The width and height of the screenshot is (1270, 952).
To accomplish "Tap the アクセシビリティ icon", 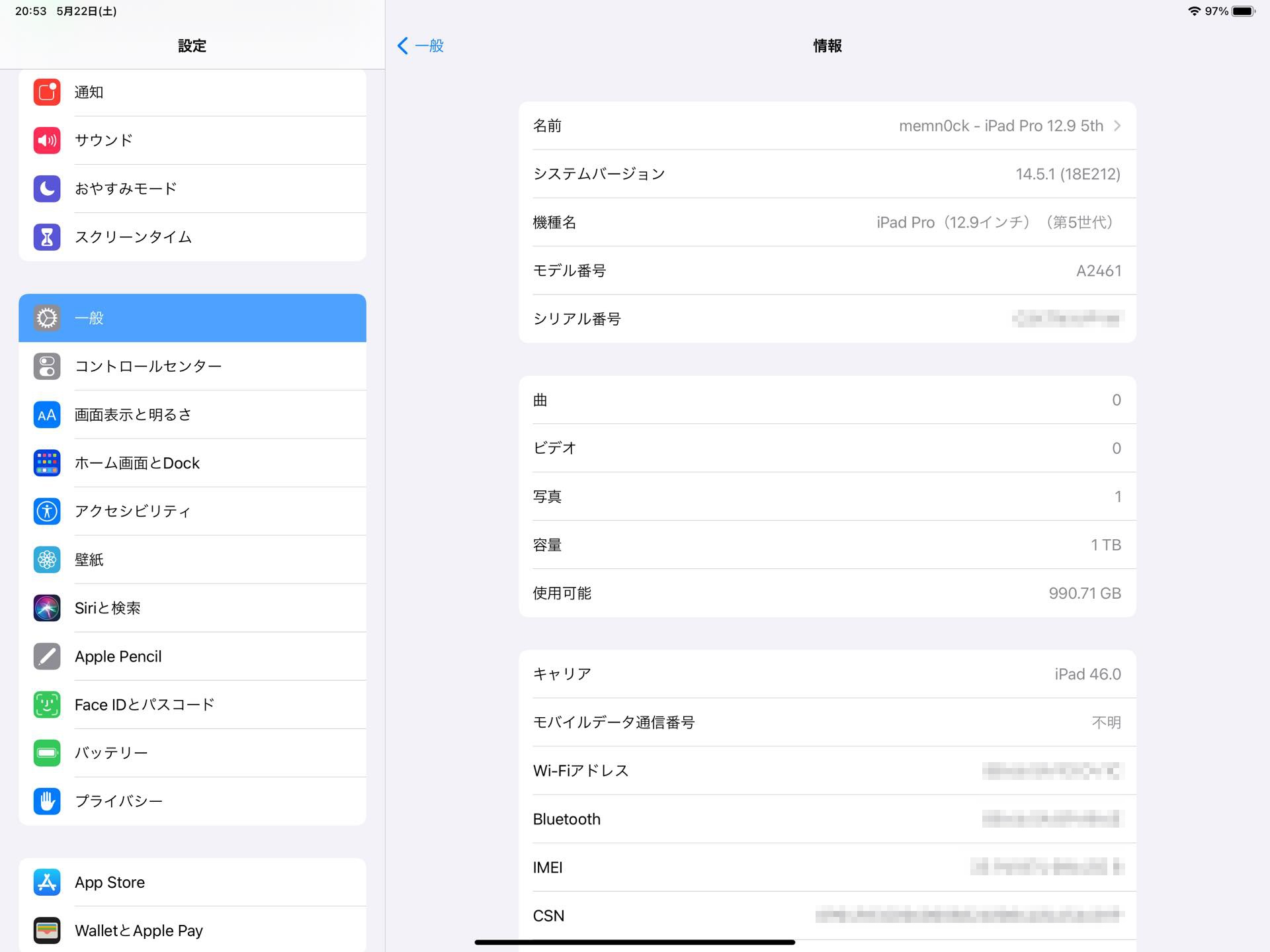I will tap(47, 511).
